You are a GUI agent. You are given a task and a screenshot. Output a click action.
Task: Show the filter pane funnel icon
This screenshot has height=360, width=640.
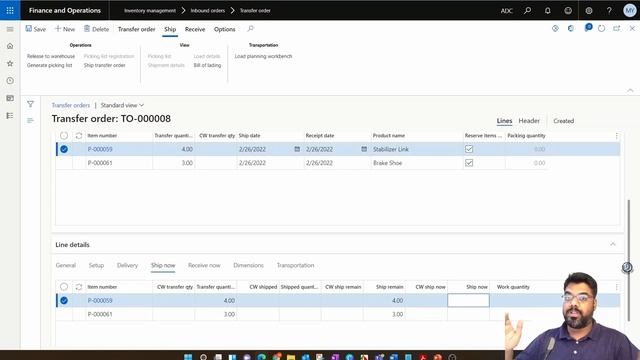click(x=30, y=104)
